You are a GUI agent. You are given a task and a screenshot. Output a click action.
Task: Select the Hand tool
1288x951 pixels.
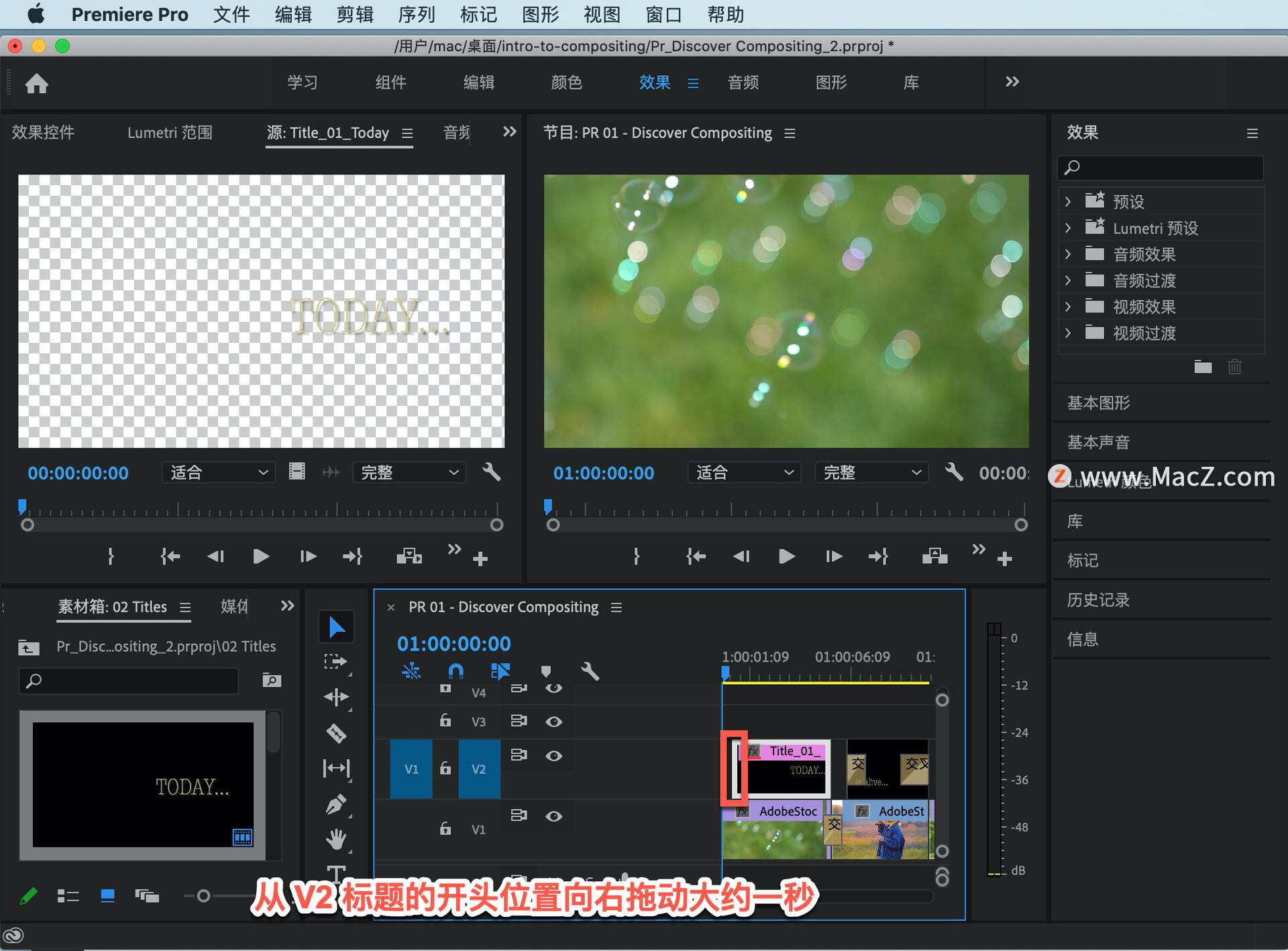[x=336, y=838]
